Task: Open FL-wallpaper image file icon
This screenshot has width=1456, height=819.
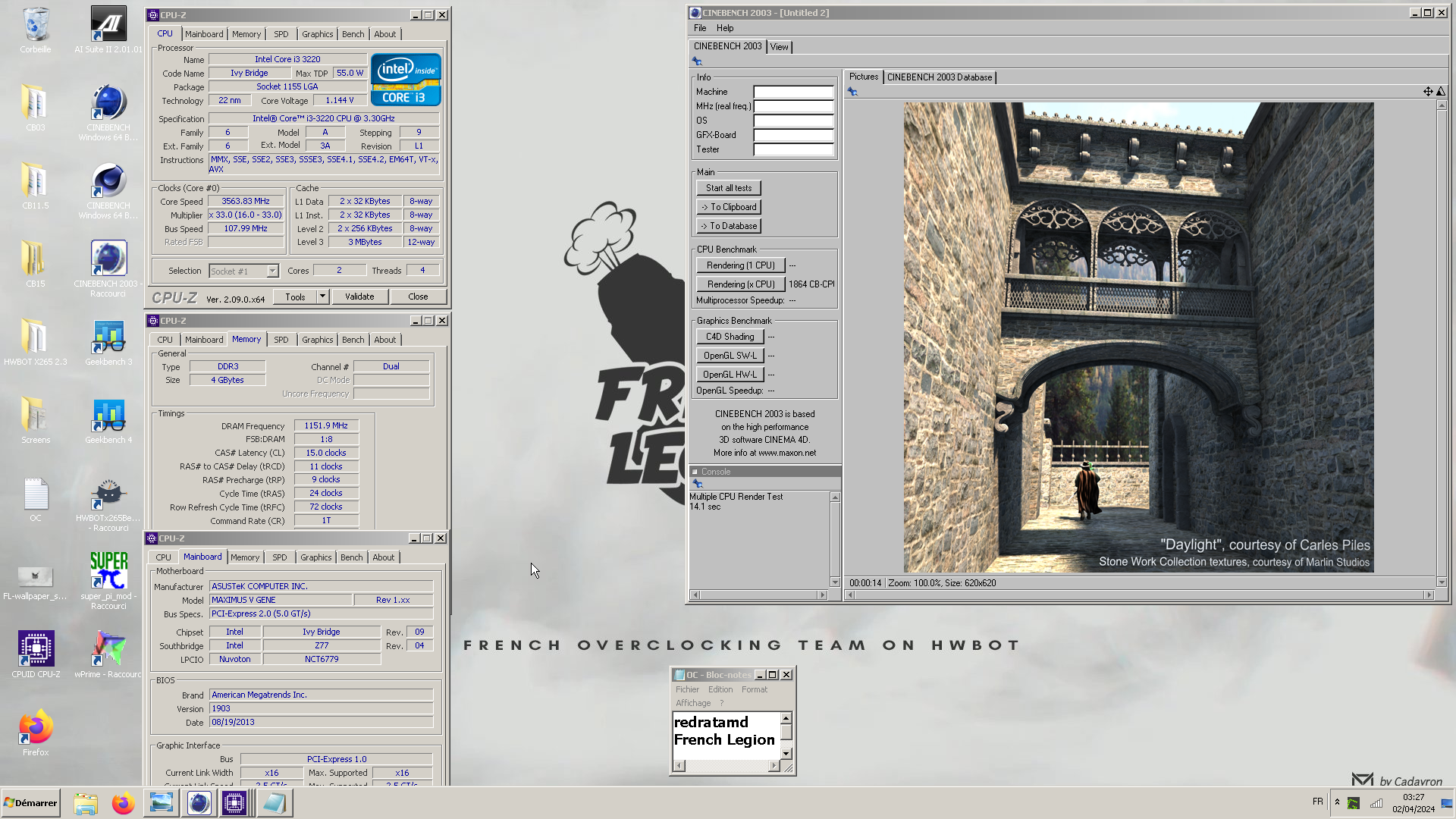Action: point(36,582)
